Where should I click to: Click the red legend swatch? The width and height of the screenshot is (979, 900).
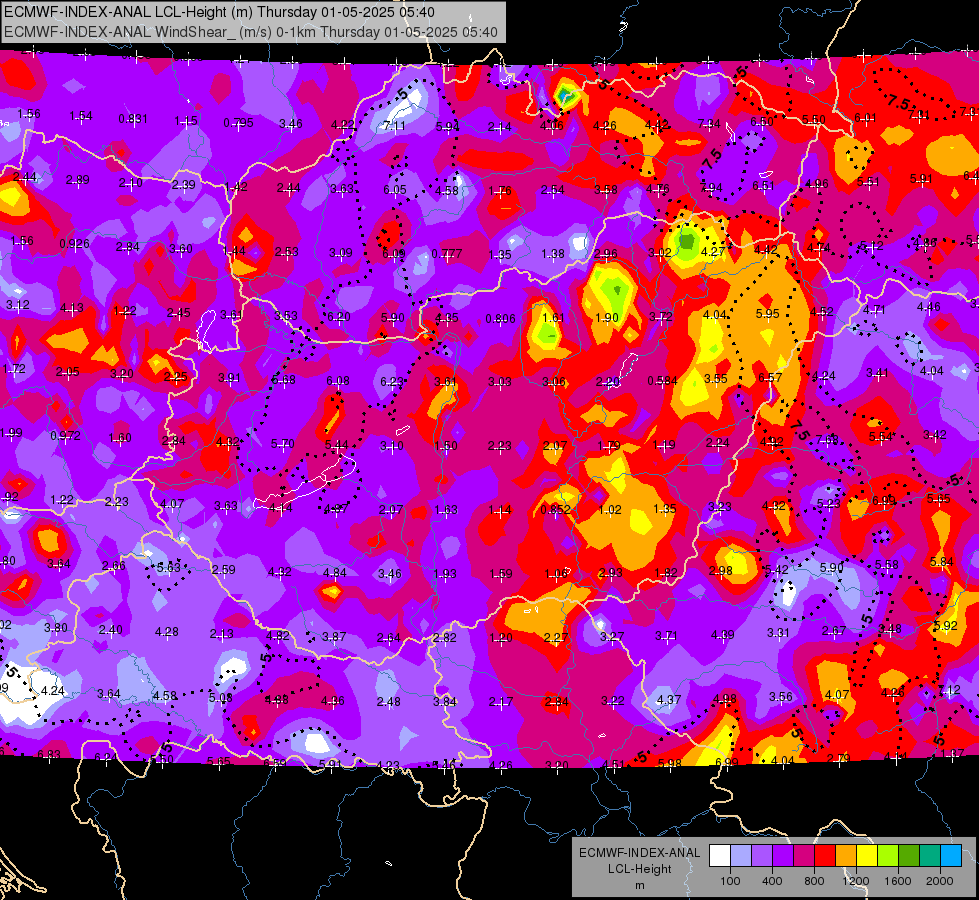point(825,855)
